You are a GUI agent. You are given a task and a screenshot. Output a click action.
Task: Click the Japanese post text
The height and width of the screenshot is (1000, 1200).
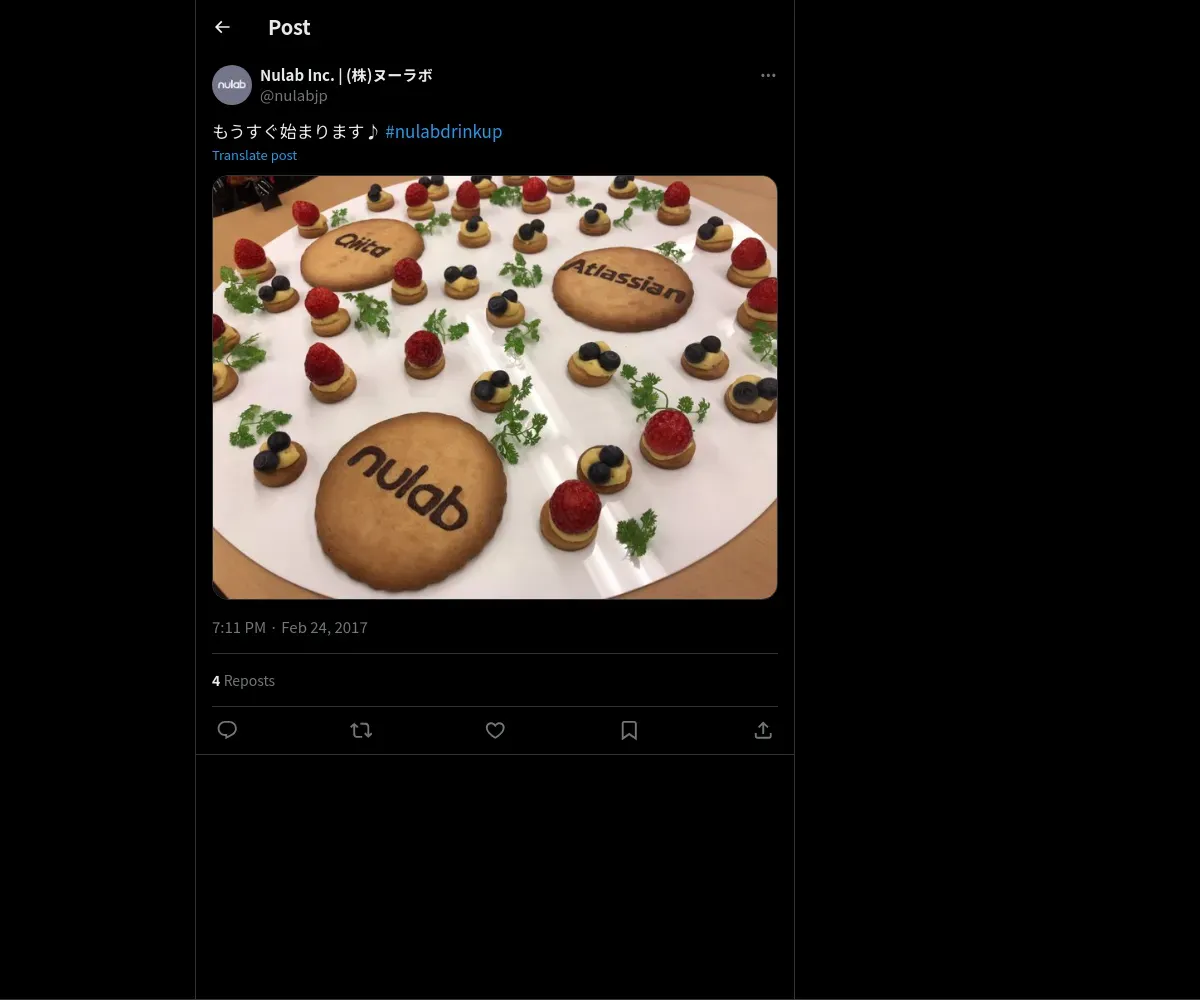click(296, 132)
